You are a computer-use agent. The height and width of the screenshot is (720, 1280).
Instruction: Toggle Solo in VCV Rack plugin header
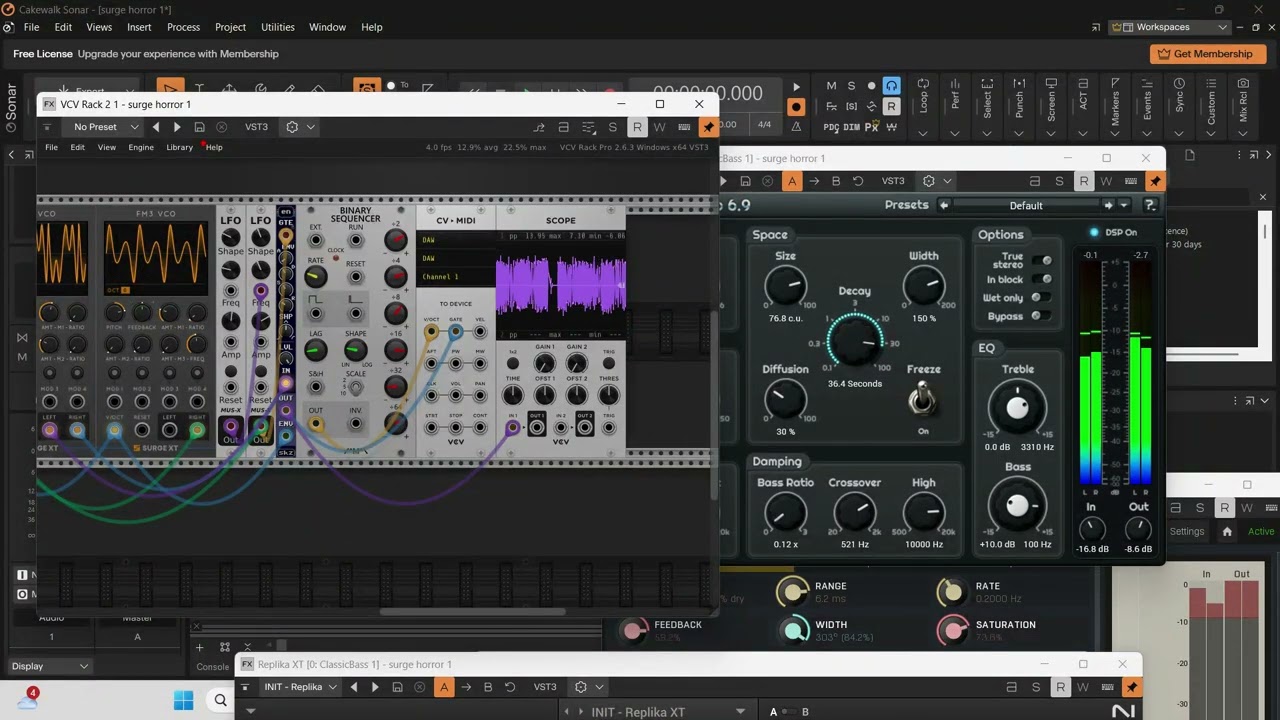click(x=613, y=127)
